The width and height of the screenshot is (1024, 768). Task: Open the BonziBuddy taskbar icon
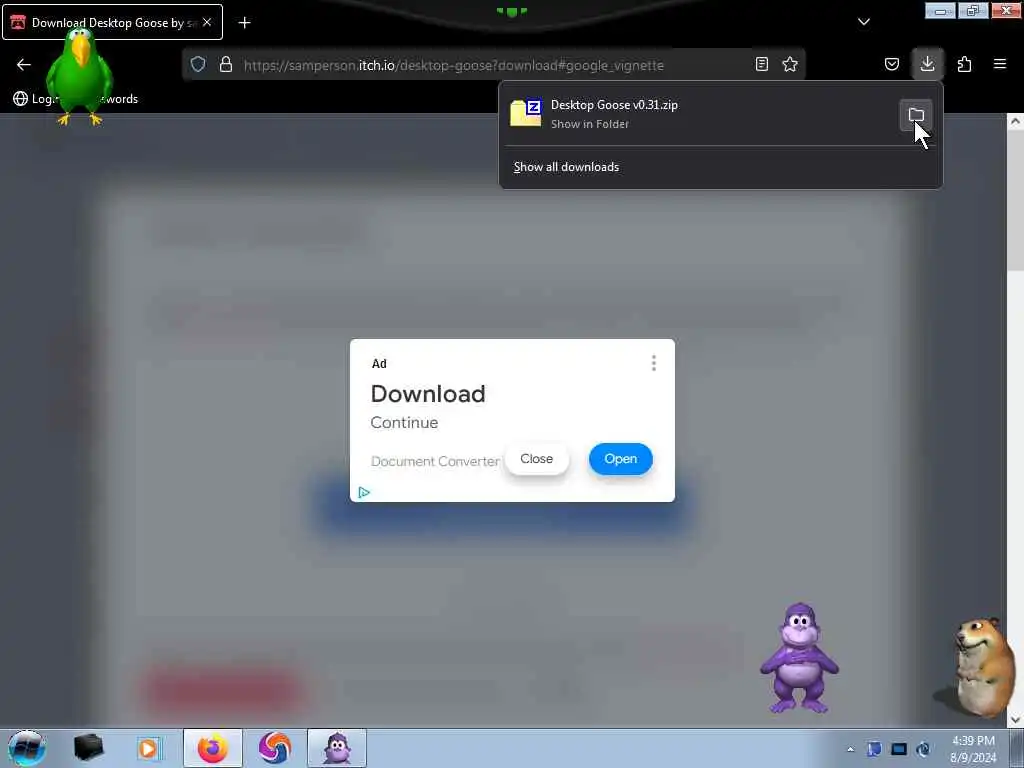[x=337, y=748]
